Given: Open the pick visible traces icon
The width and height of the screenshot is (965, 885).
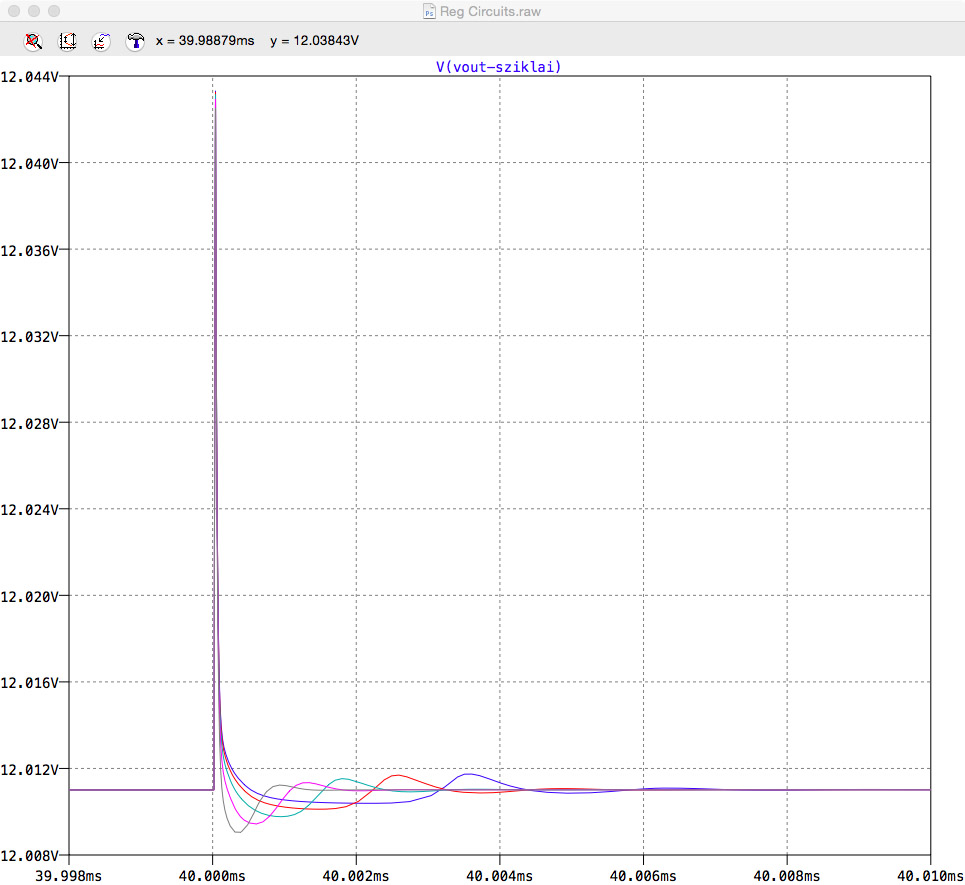Looking at the screenshot, I should 101,41.
